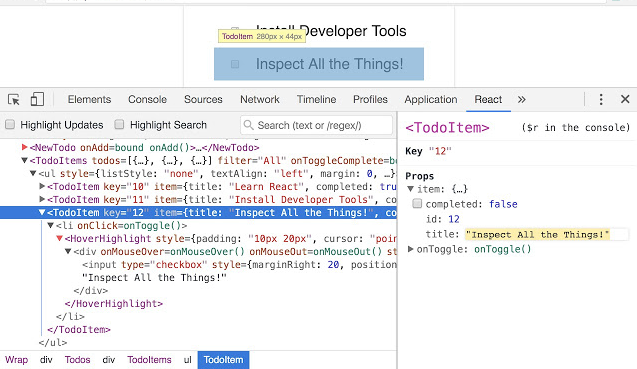Focus the component search field
Screen dimensions: 637x369
point(316,125)
